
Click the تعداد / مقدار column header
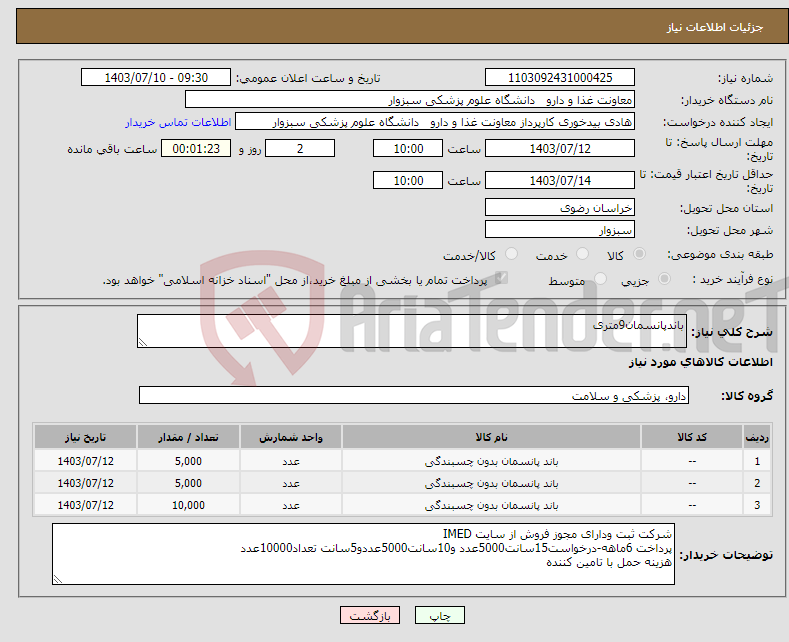188,437
